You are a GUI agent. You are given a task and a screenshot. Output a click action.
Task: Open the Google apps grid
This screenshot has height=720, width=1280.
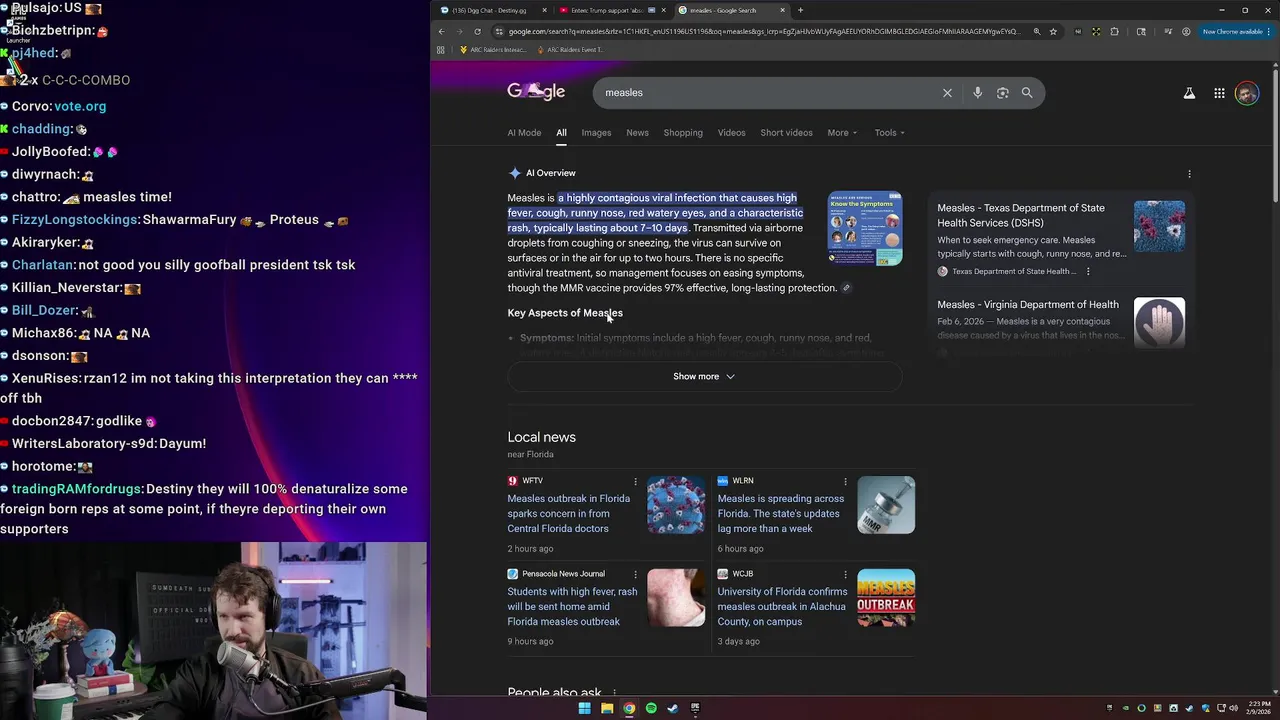pyautogui.click(x=1219, y=93)
